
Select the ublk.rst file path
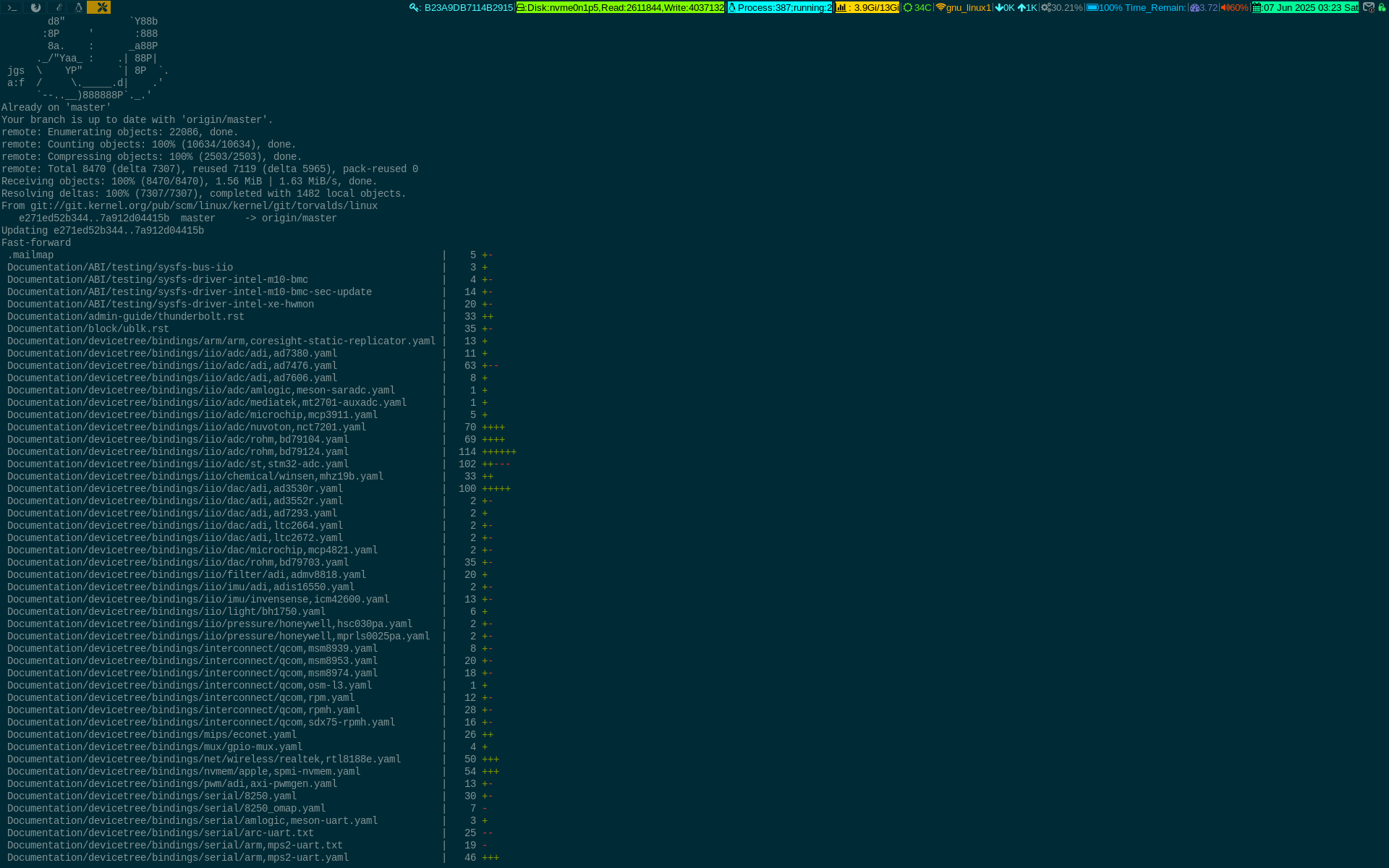(x=88, y=329)
